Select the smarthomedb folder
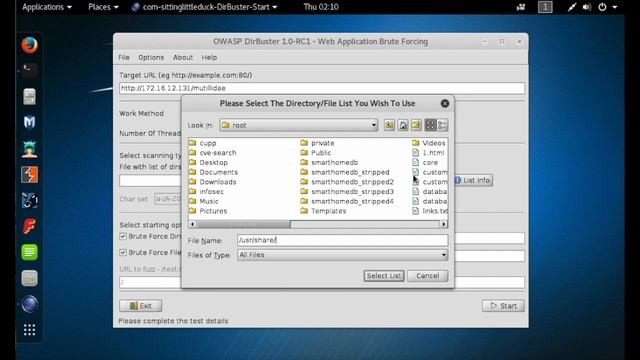Viewport: 640px width, 360px height. (x=329, y=162)
